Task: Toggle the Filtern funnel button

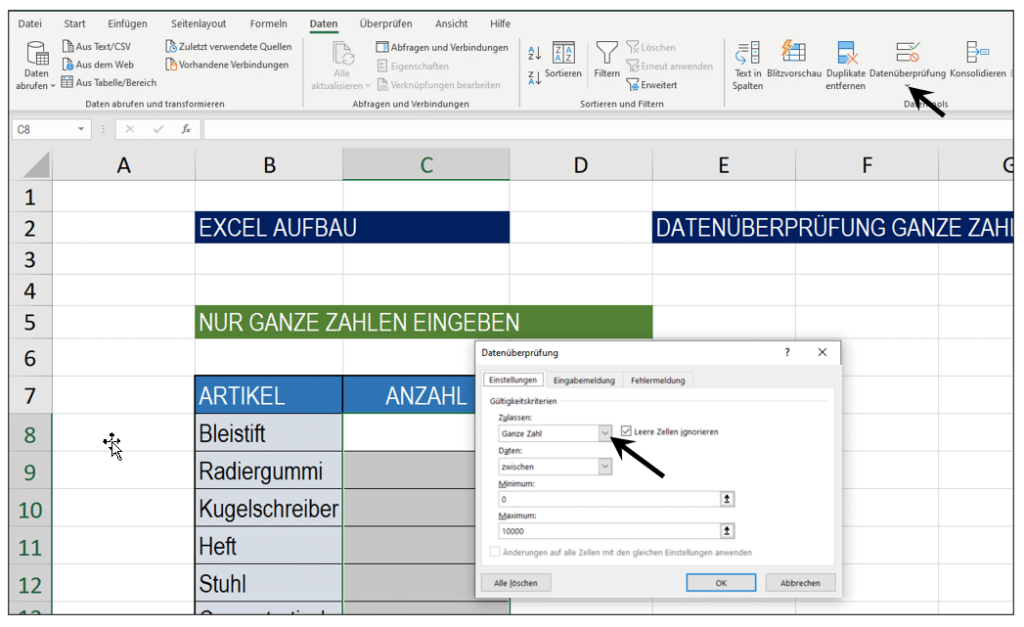Action: 607,60
